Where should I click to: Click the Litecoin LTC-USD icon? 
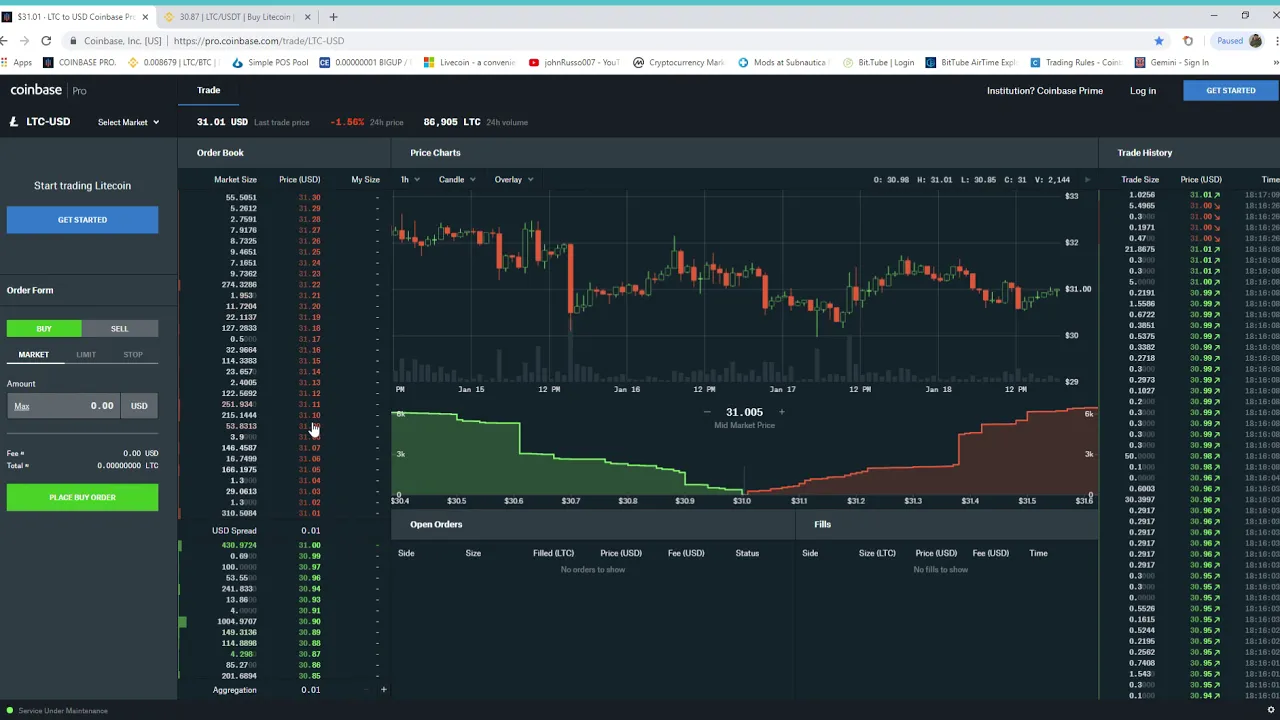click(14, 122)
